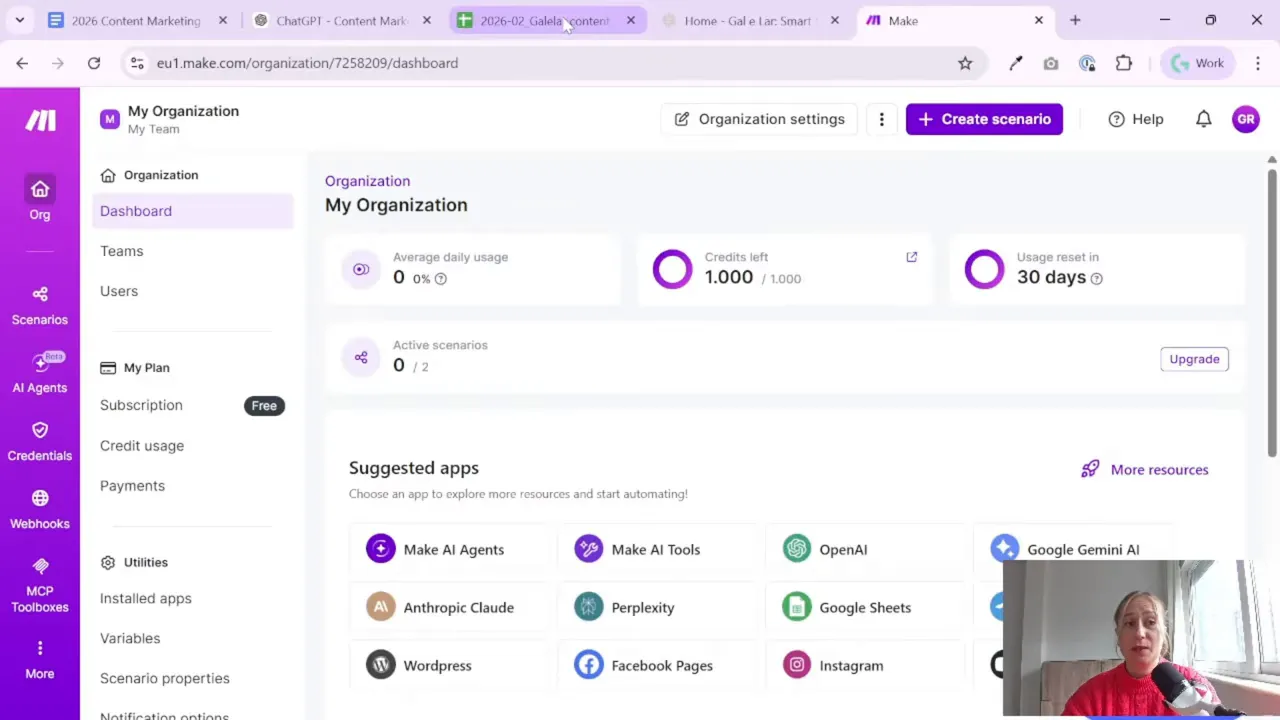Select the Make AI Agents app
Image resolution: width=1280 pixels, height=720 pixels.
tap(450, 549)
